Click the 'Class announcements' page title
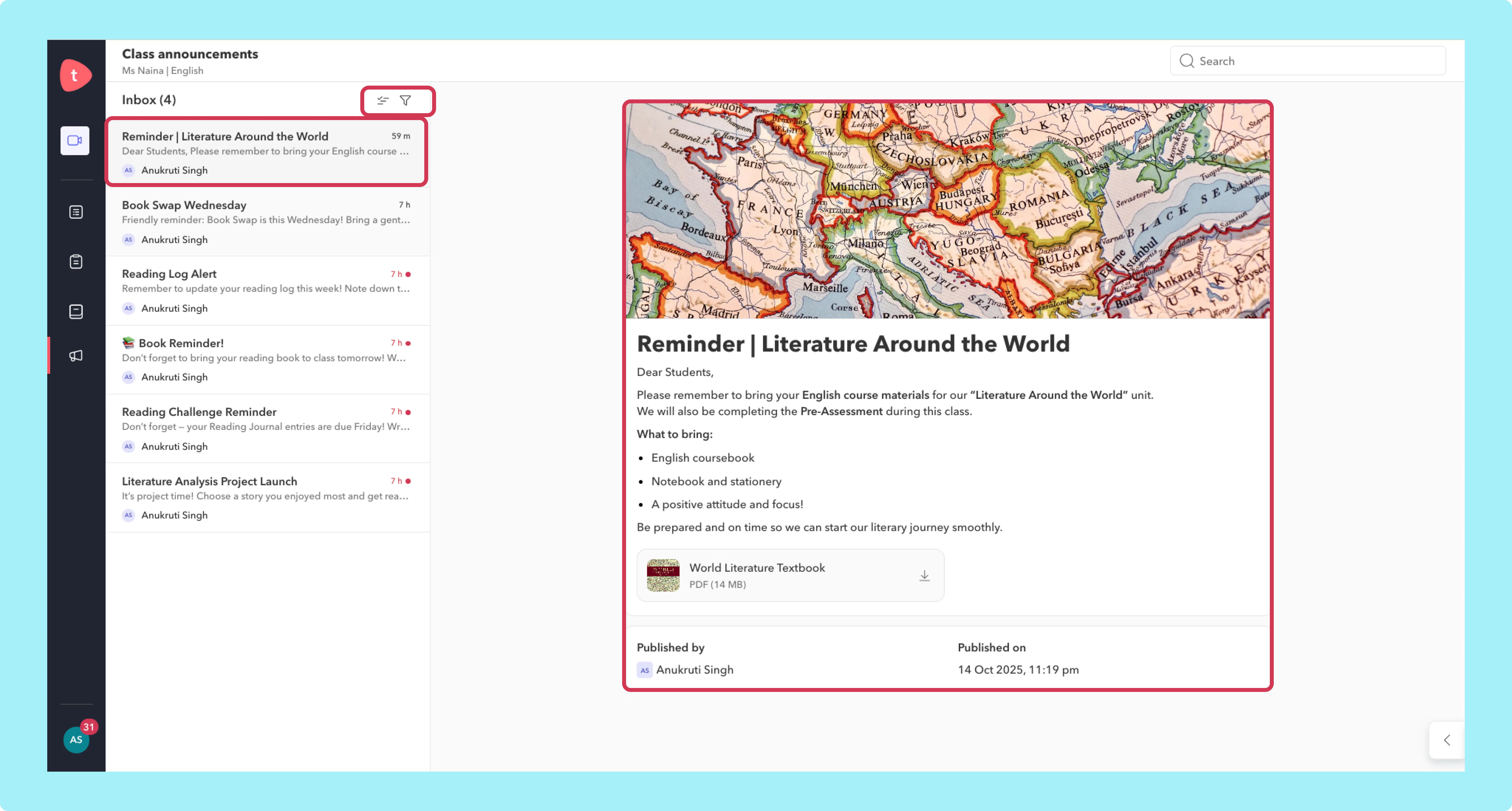 pyautogui.click(x=190, y=53)
